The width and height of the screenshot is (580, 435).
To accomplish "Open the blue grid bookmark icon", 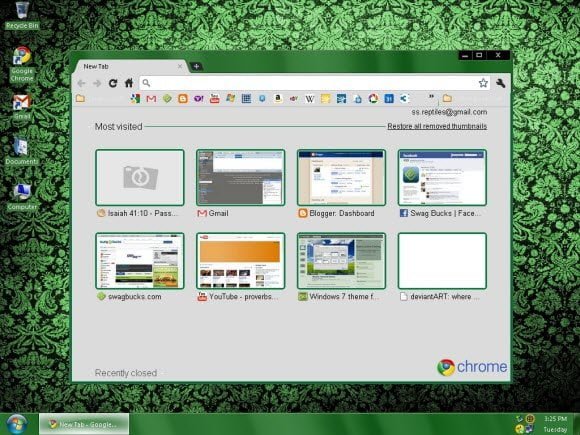I will 246,98.
